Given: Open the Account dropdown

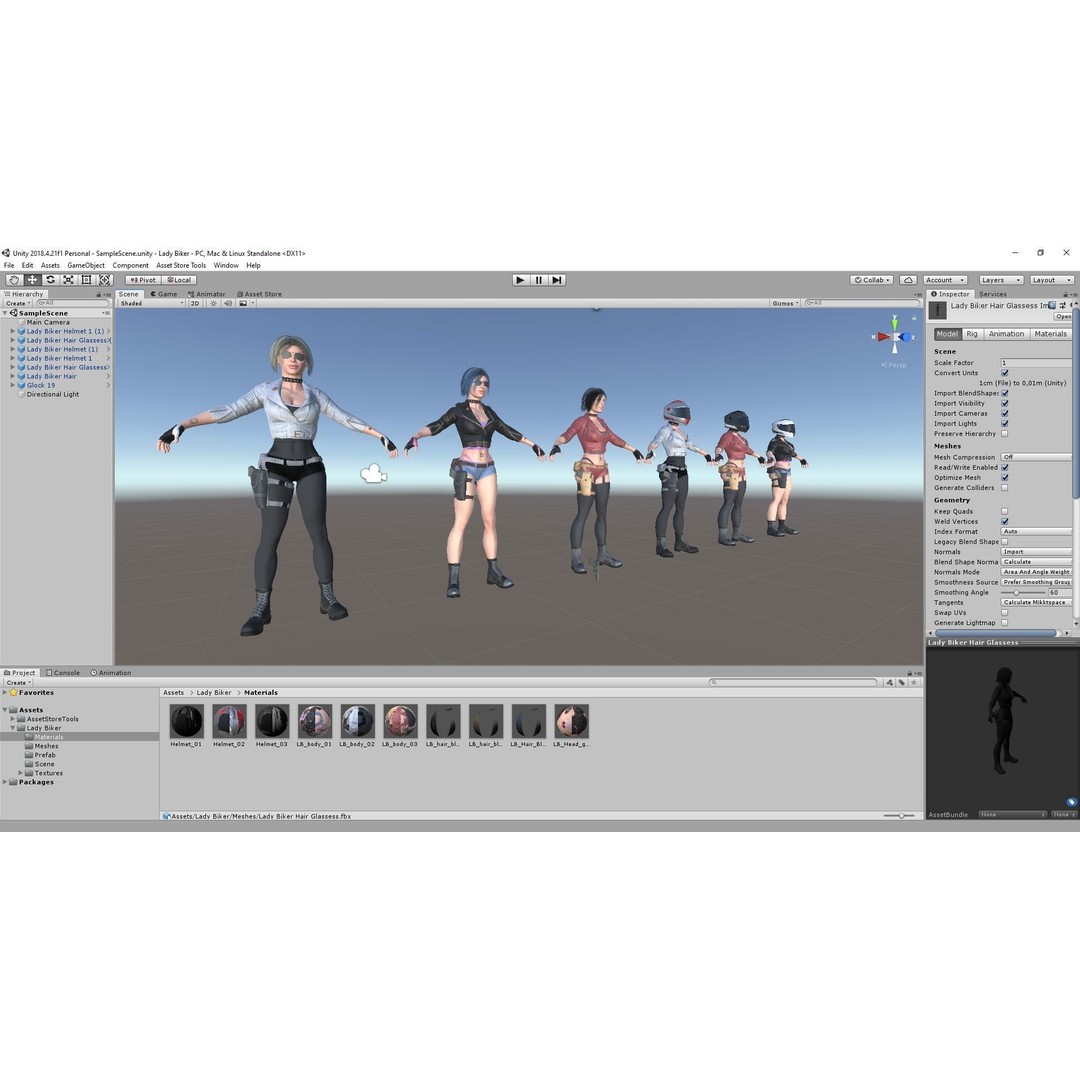Looking at the screenshot, I should click(945, 280).
